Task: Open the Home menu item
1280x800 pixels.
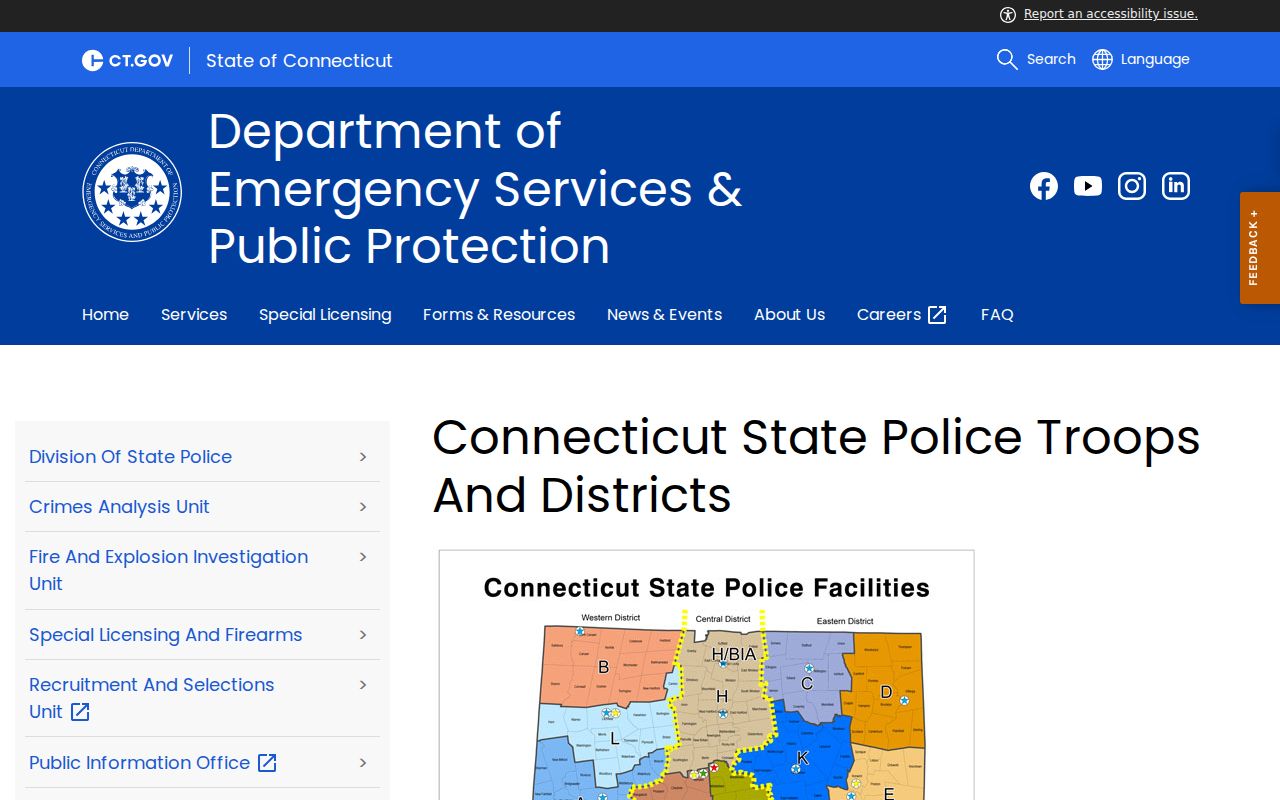Action: point(105,315)
